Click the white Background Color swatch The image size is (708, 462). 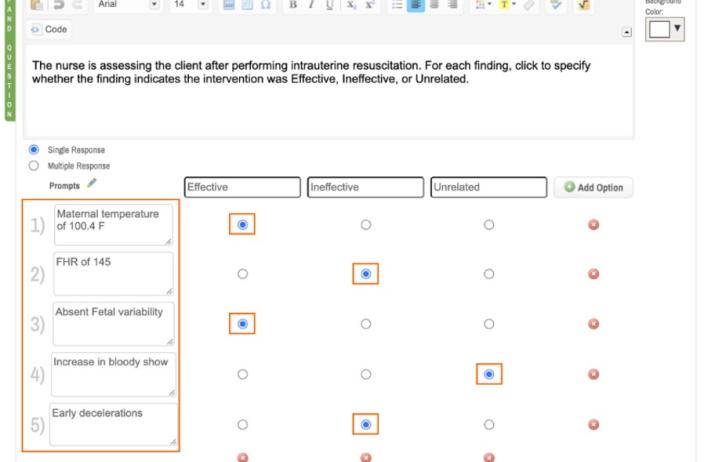click(x=659, y=30)
